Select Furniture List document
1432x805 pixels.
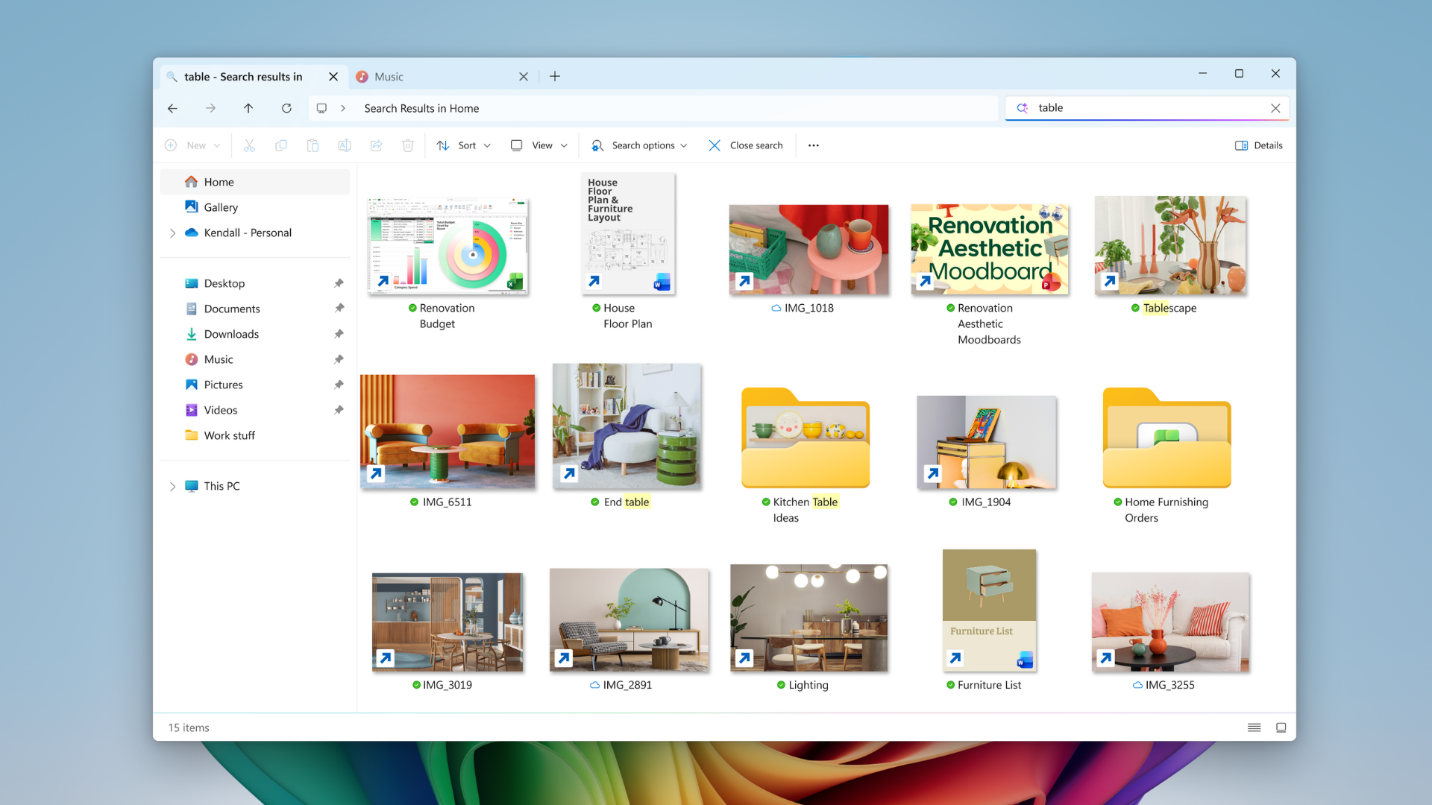[989, 610]
